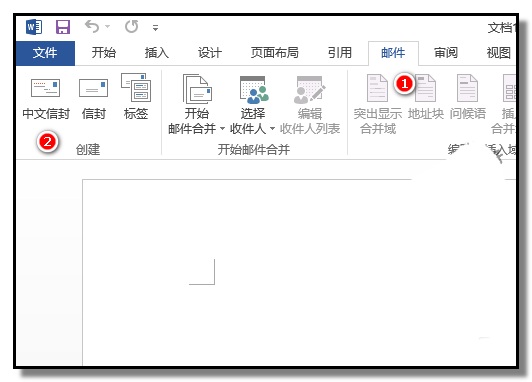Image resolution: width=532 pixels, height=382 pixels.
Task: Open the Customize Quick Access Toolbar dropdown arrow
Action: click(155, 28)
